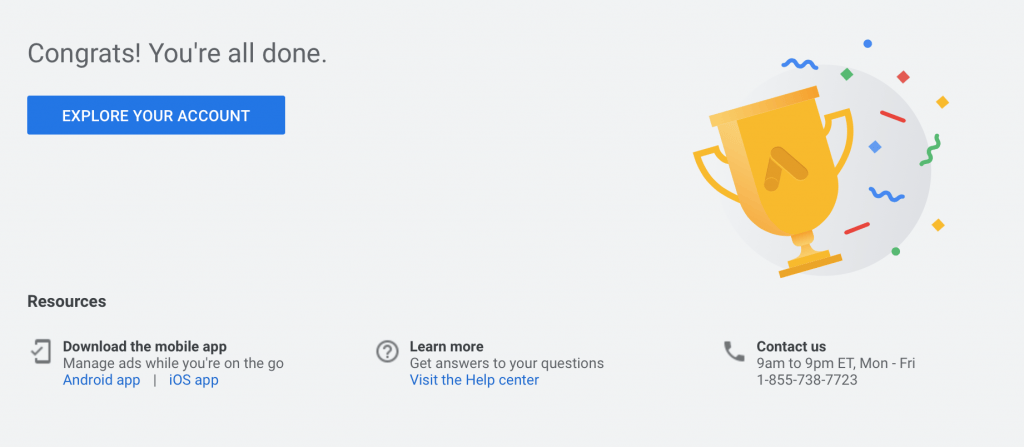Click the Manage ads while on the go text
The image size is (1024, 447).
pyautogui.click(x=173, y=363)
